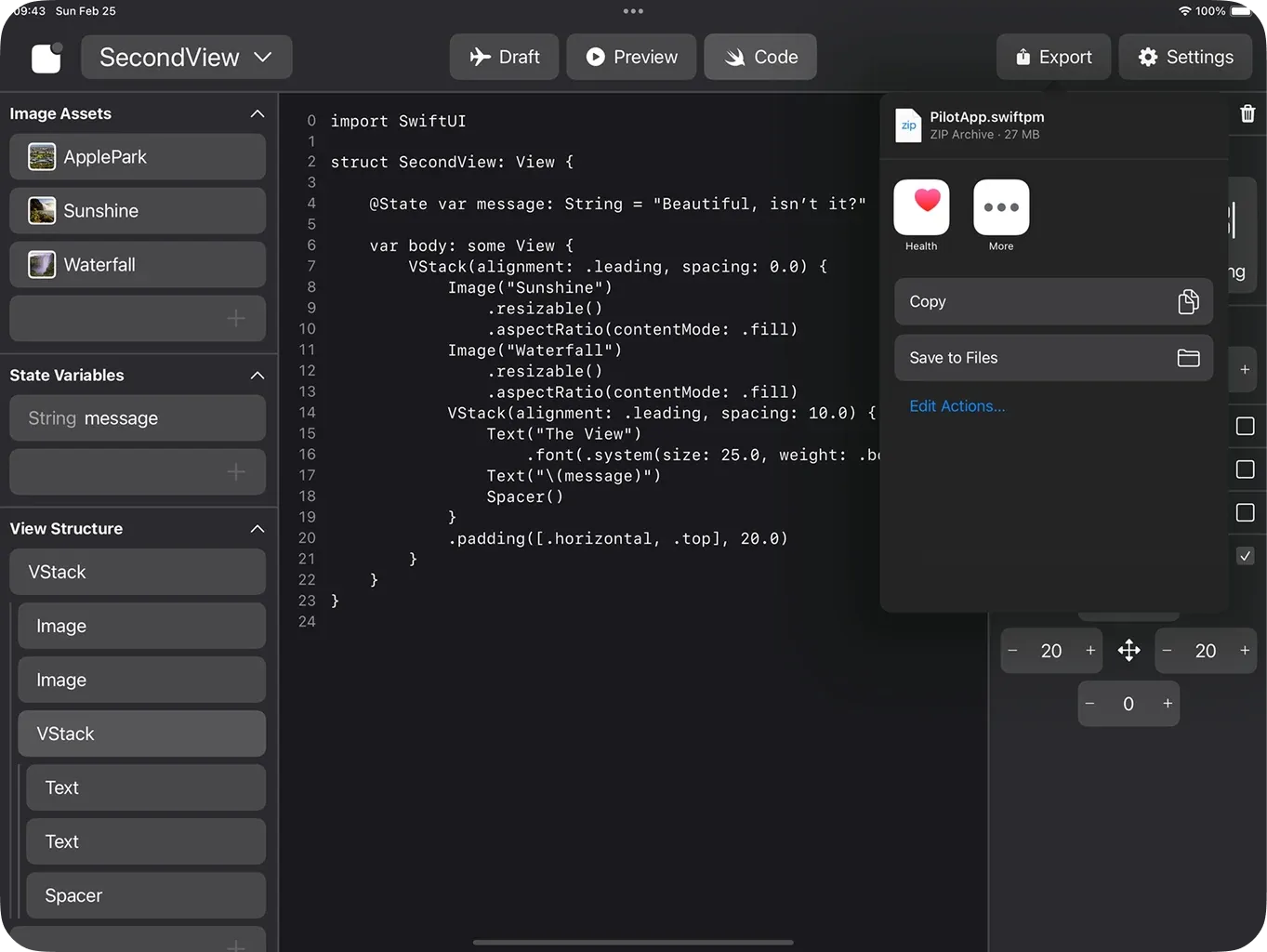Click the code line Image("Sunshine")
This screenshot has height=952, width=1267.
pyautogui.click(x=530, y=287)
